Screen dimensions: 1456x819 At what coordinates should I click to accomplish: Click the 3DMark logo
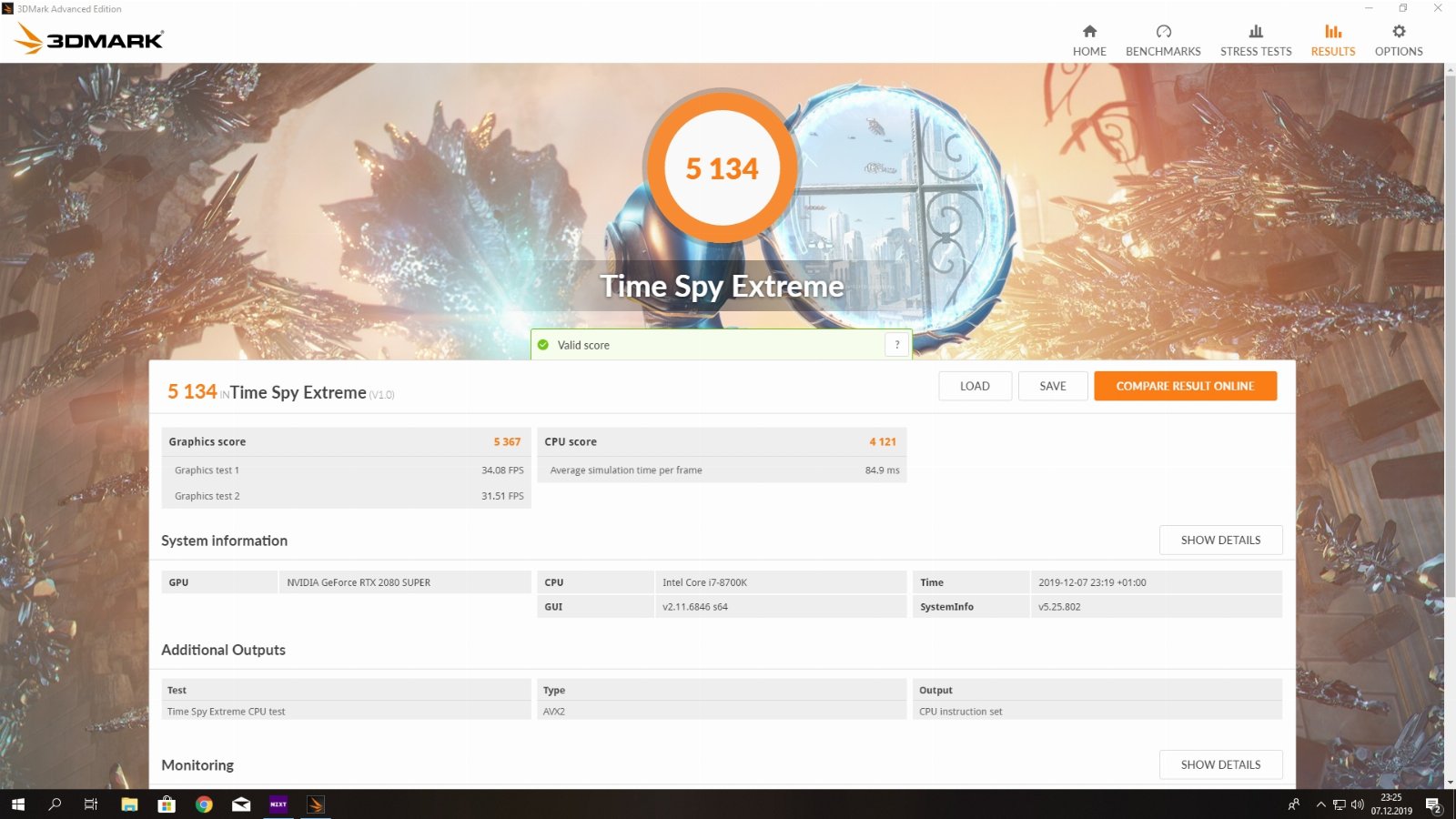[89, 39]
